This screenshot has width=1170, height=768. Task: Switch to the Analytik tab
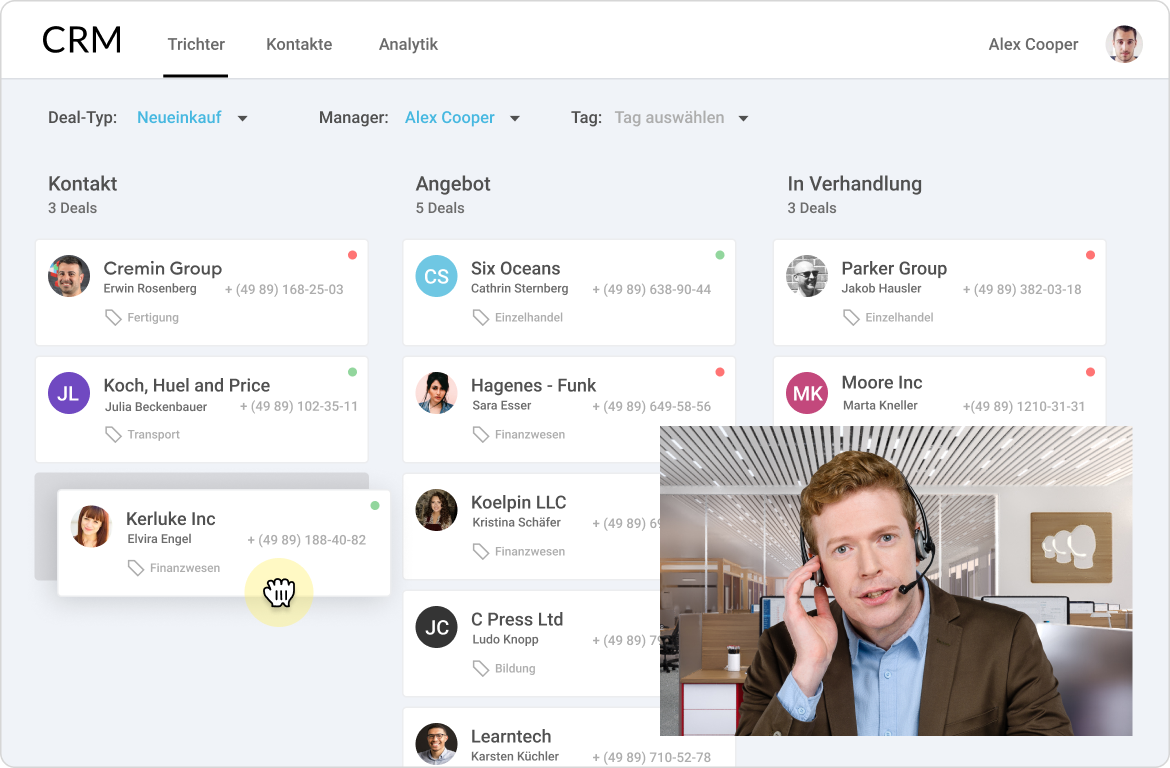click(408, 44)
